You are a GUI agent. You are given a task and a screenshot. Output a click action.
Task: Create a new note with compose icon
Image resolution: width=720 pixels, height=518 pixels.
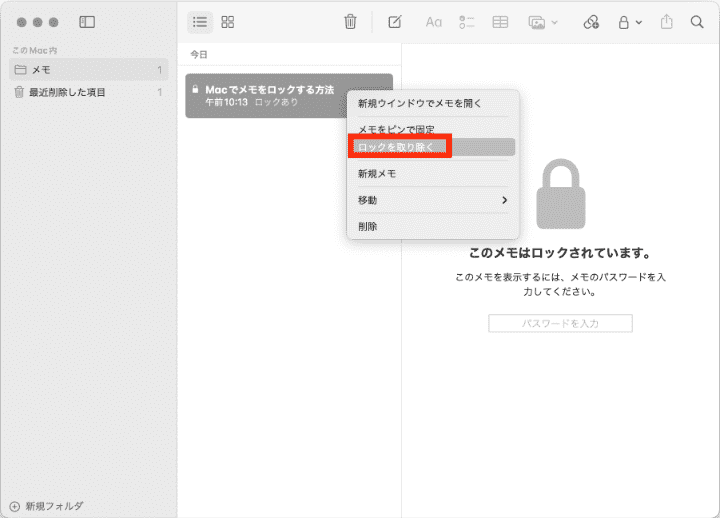coord(395,22)
